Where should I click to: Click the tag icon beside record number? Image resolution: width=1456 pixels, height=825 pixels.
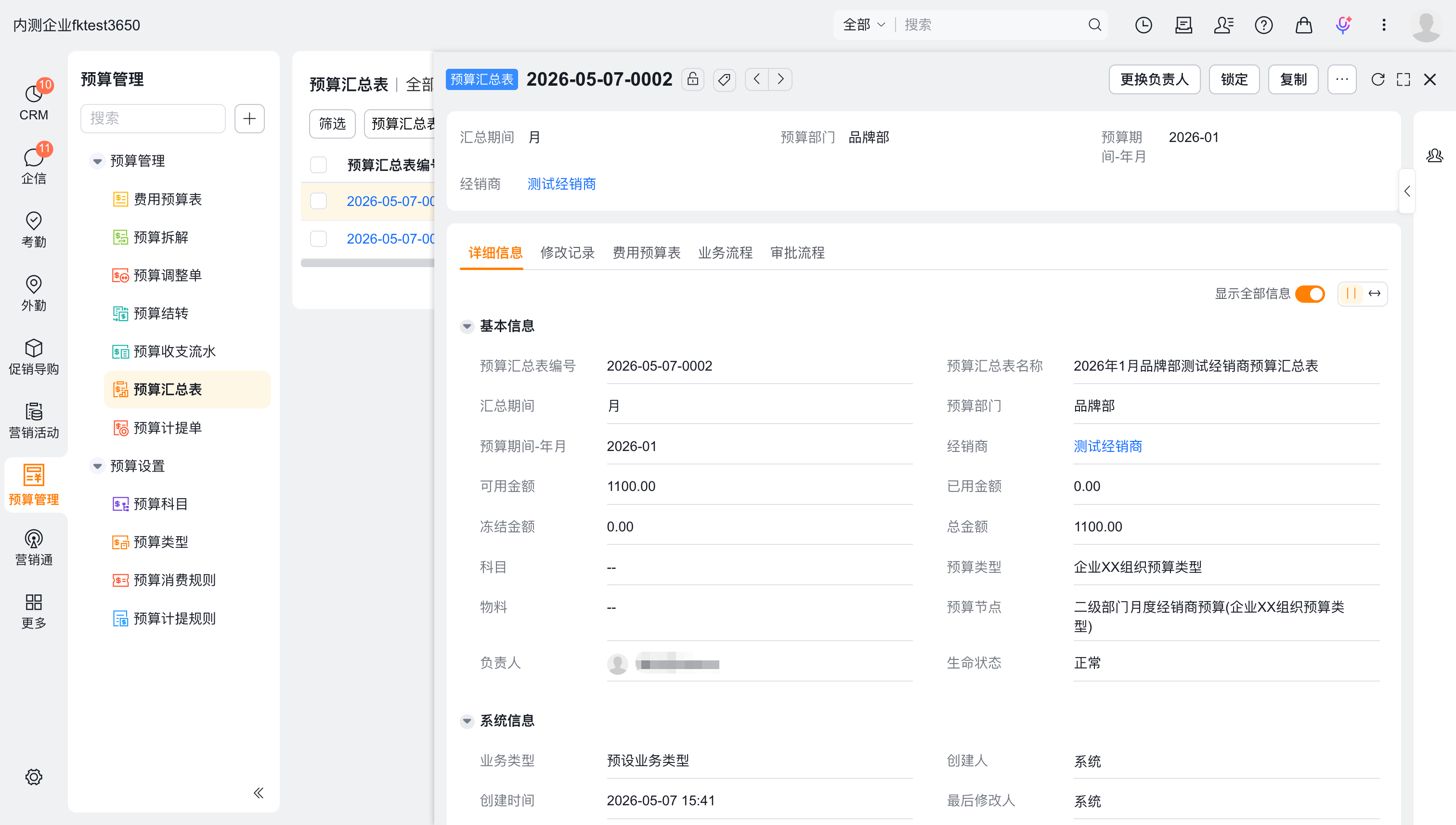724,79
